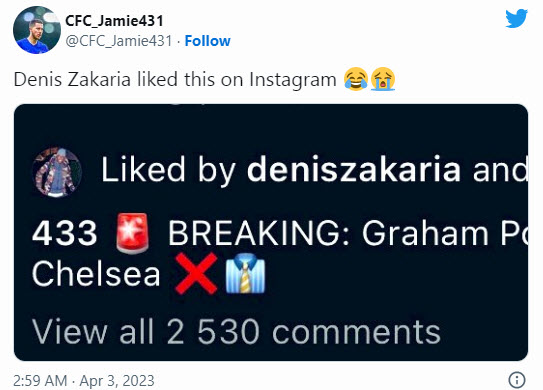Open the 2:59 AM Apr 3, 2023 timestamp

[x=84, y=381]
